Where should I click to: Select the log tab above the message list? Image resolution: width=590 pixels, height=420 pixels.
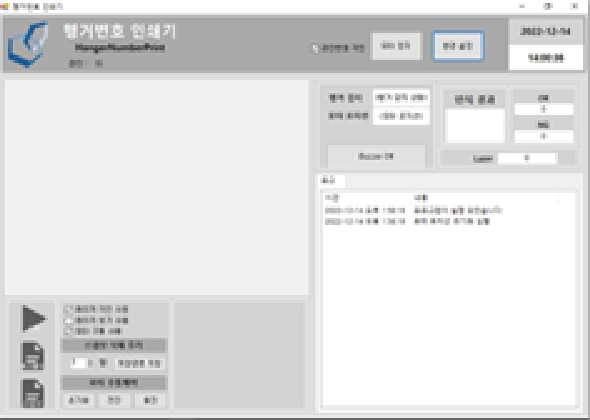328,181
